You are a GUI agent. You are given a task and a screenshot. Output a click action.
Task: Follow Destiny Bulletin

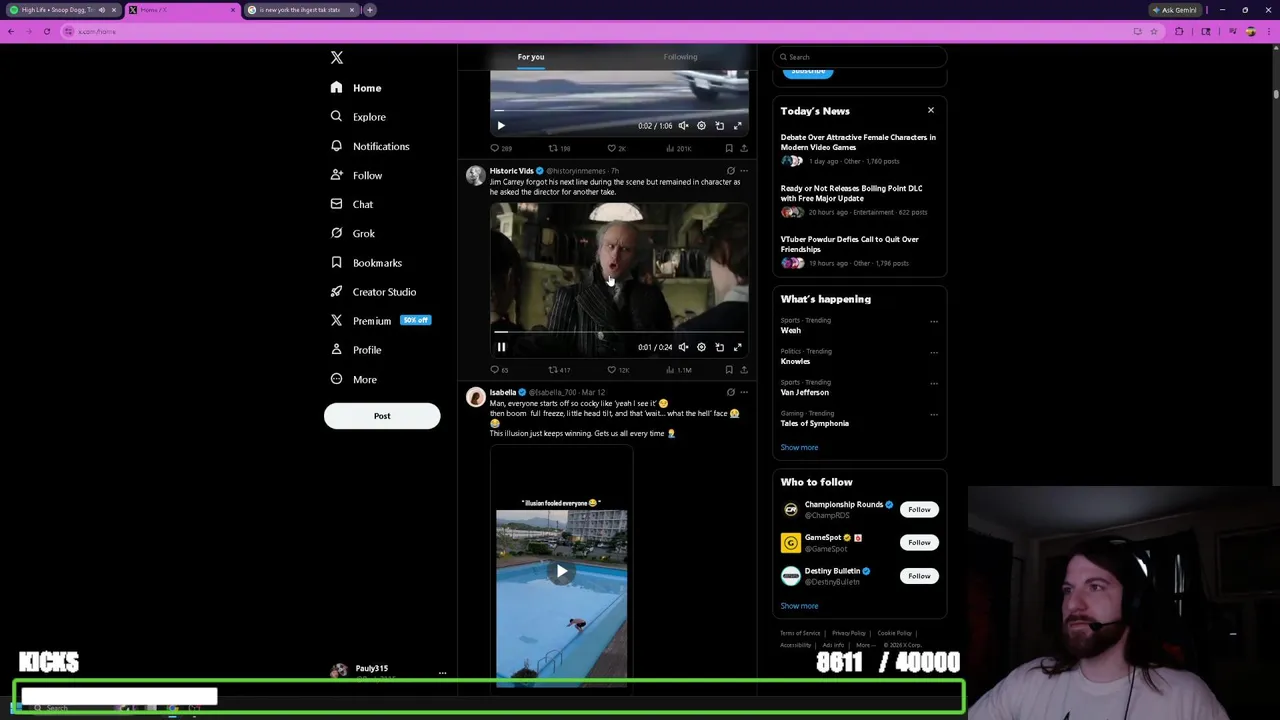click(x=919, y=576)
